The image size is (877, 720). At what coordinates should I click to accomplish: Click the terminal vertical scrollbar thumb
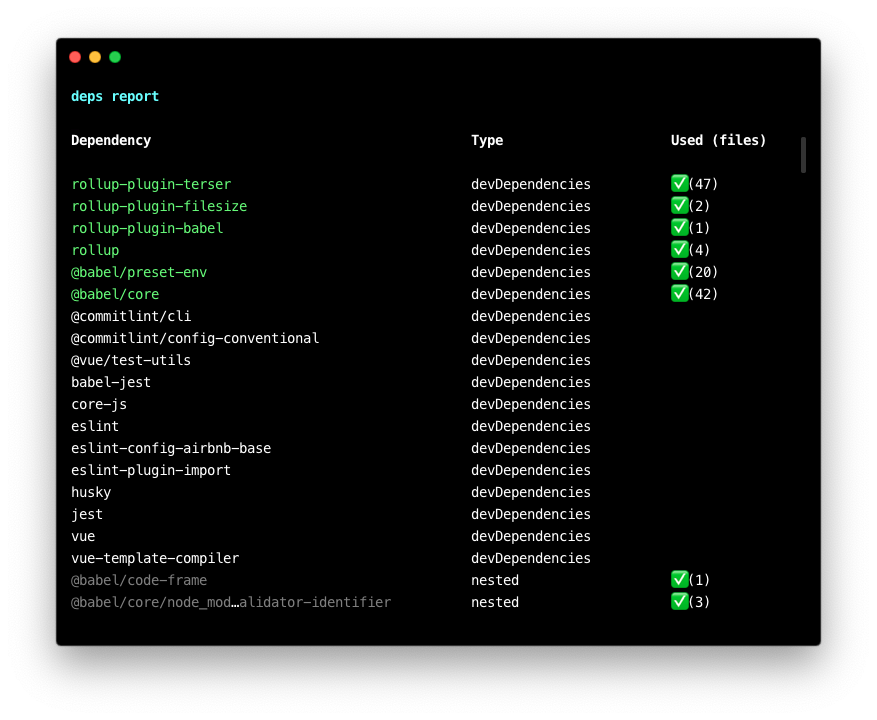pyautogui.click(x=803, y=155)
